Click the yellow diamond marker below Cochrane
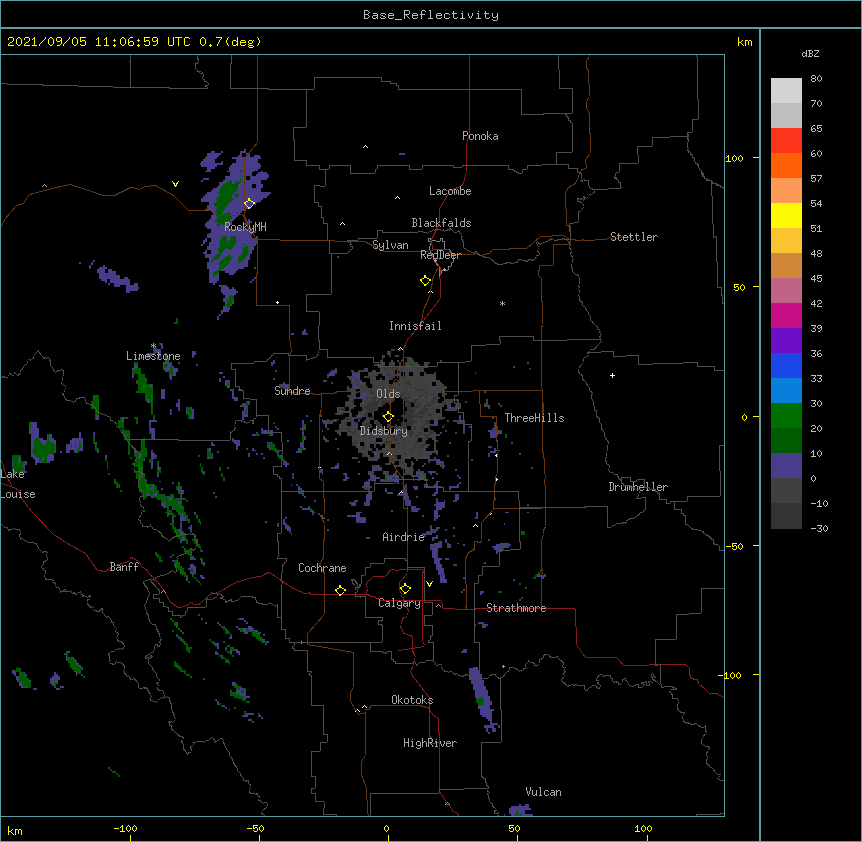The height and width of the screenshot is (842, 862). (x=340, y=590)
